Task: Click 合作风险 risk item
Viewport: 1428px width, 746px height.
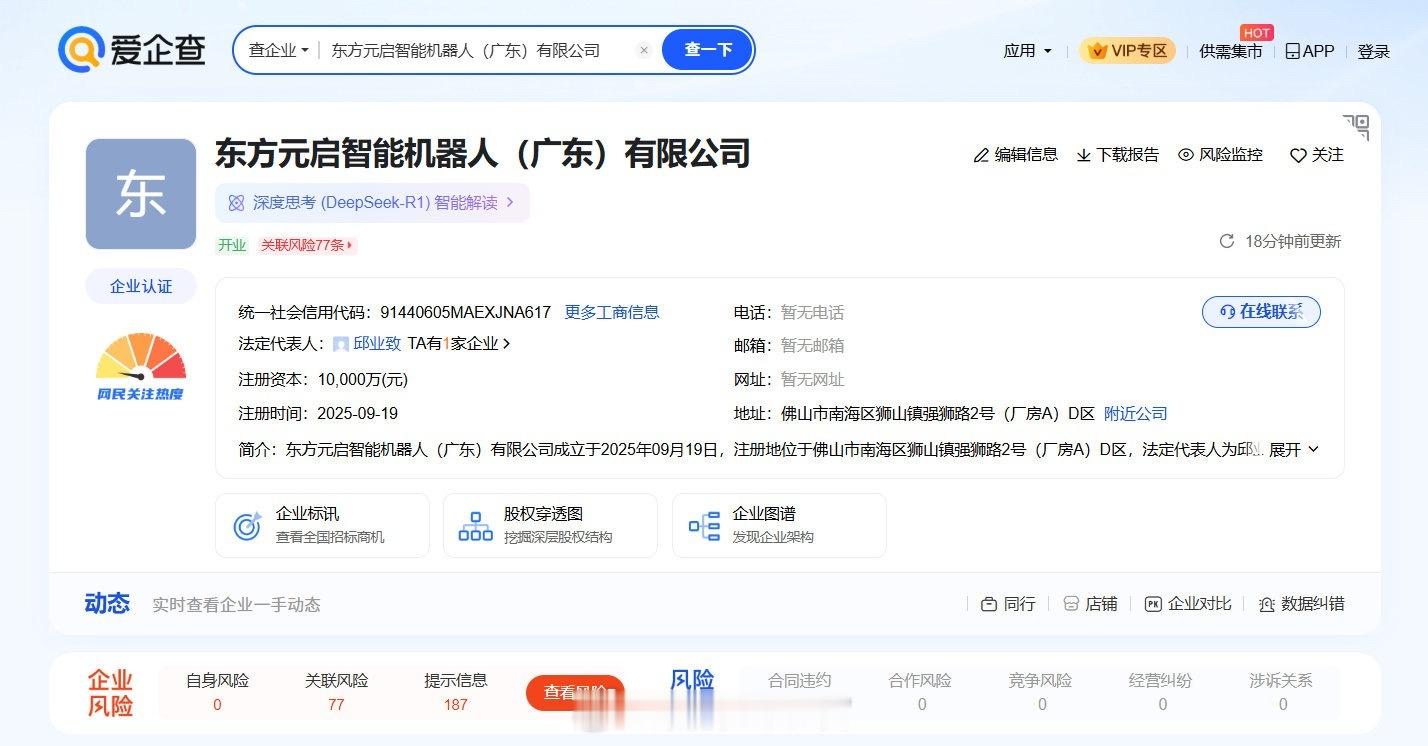Action: pos(921,692)
